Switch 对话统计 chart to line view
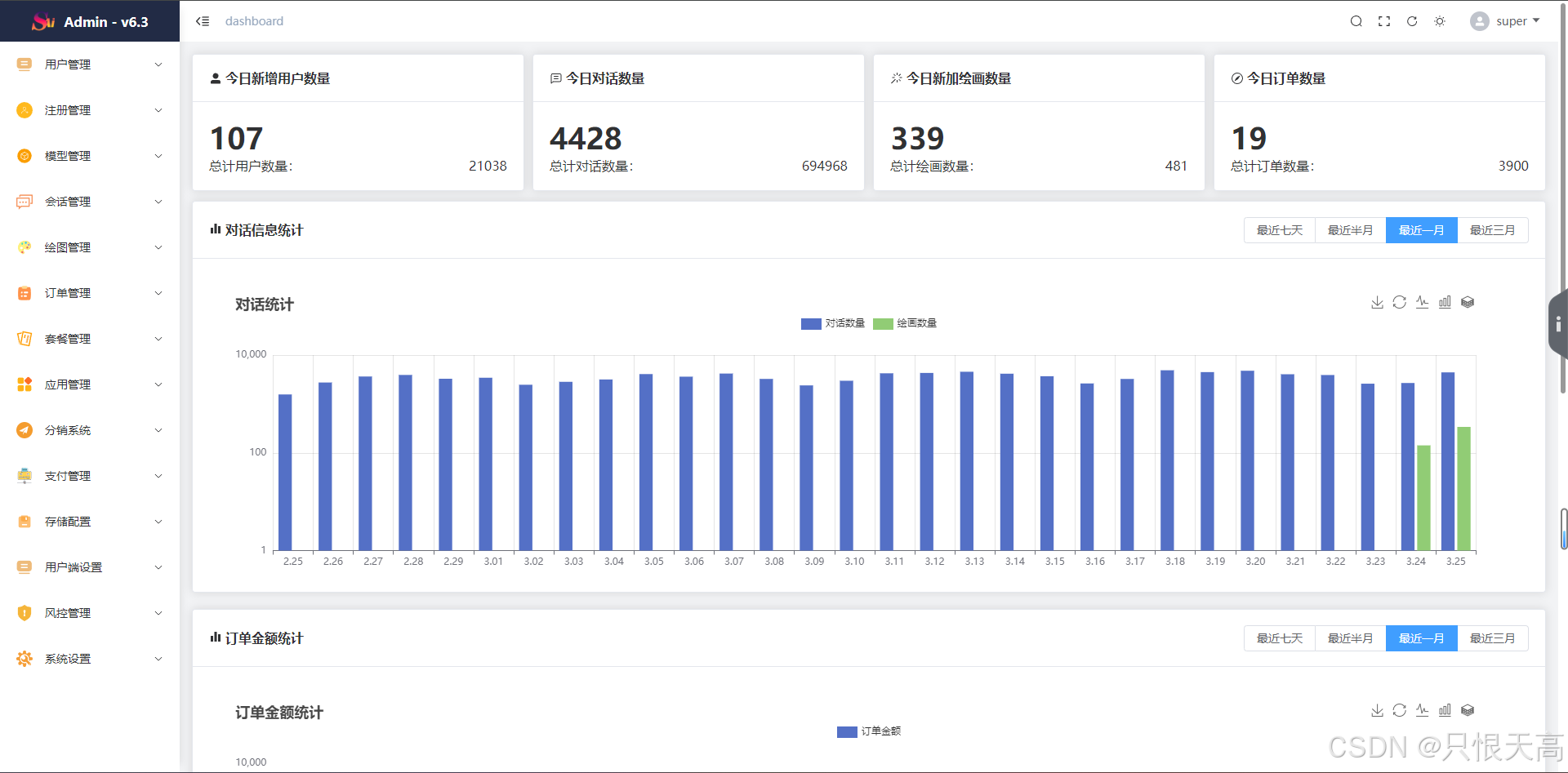 click(x=1423, y=302)
